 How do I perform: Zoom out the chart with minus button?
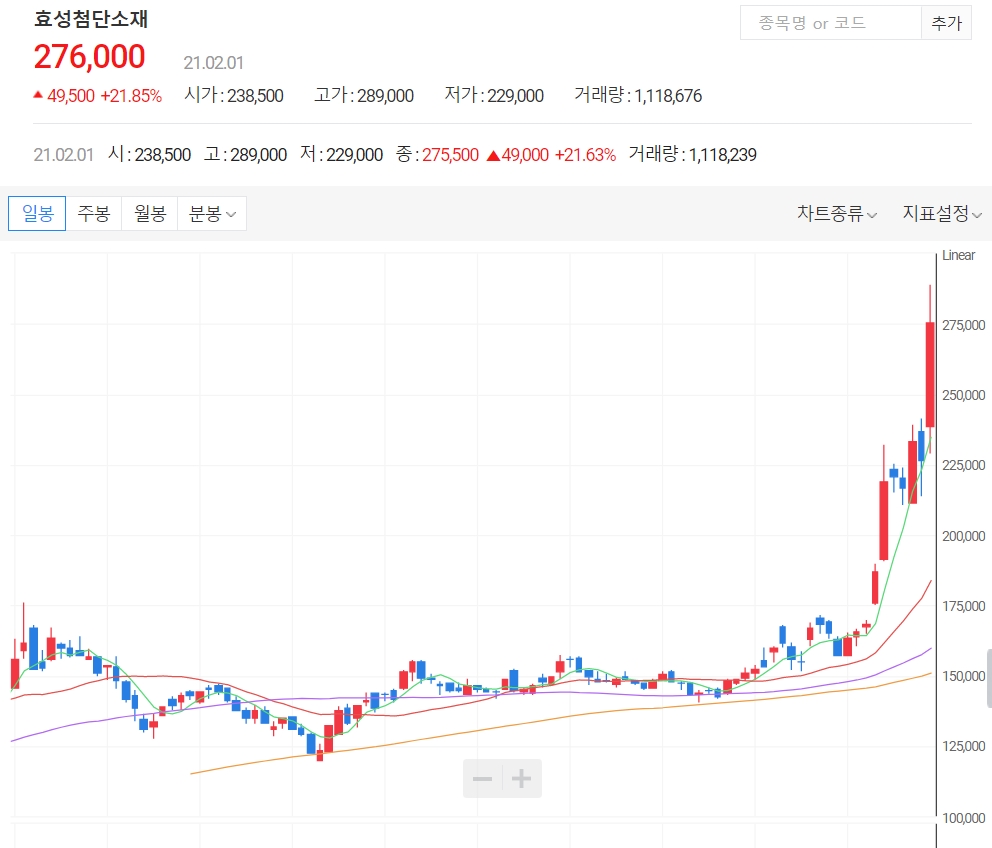pos(483,778)
